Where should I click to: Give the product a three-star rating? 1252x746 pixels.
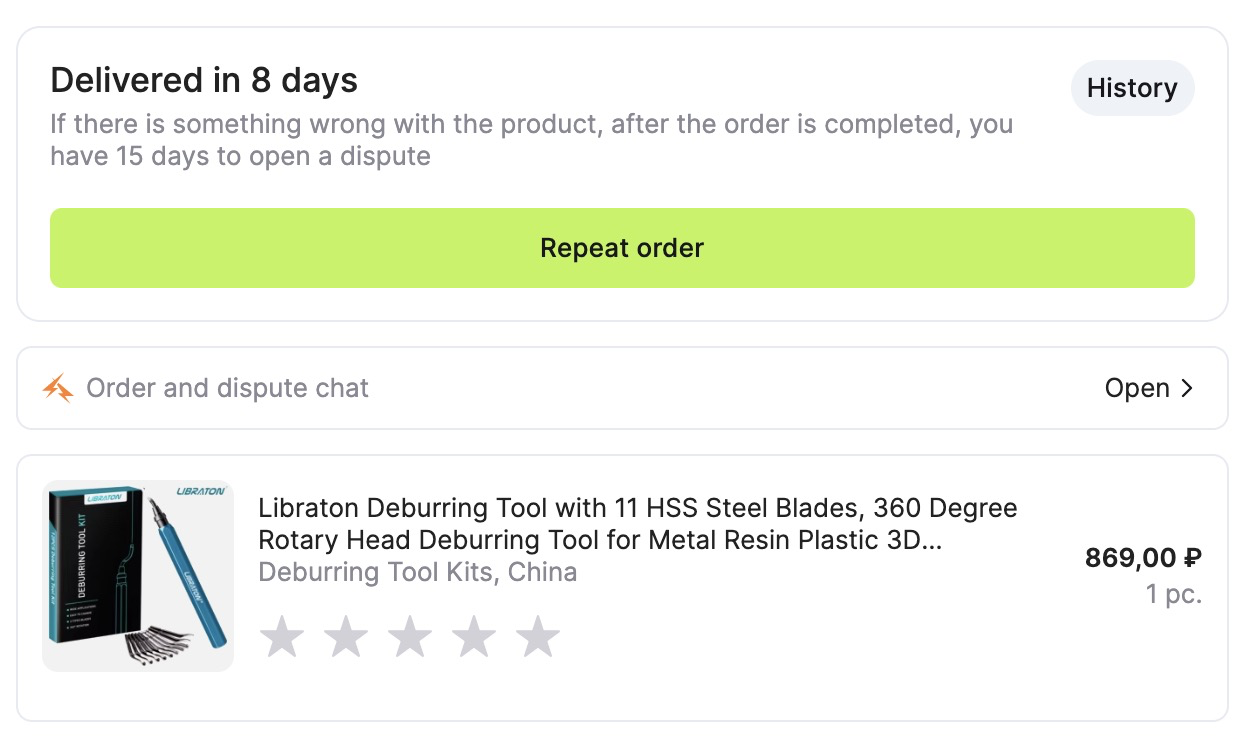(410, 637)
